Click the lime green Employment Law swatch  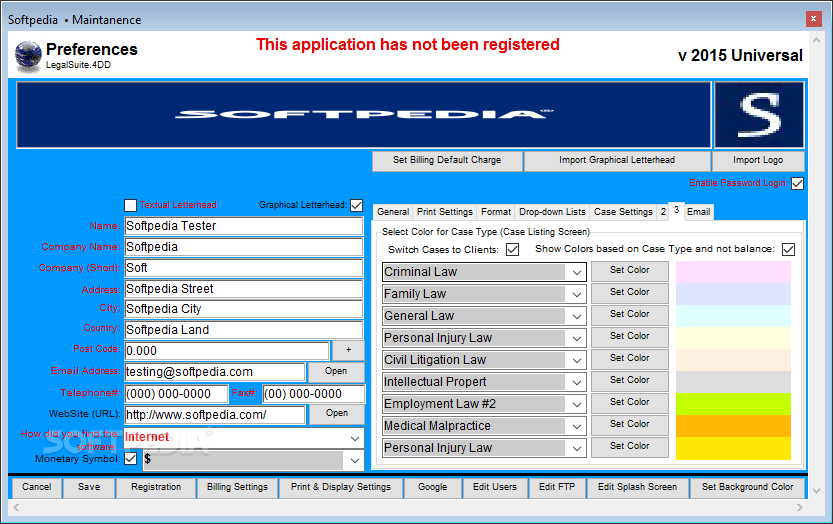point(733,404)
